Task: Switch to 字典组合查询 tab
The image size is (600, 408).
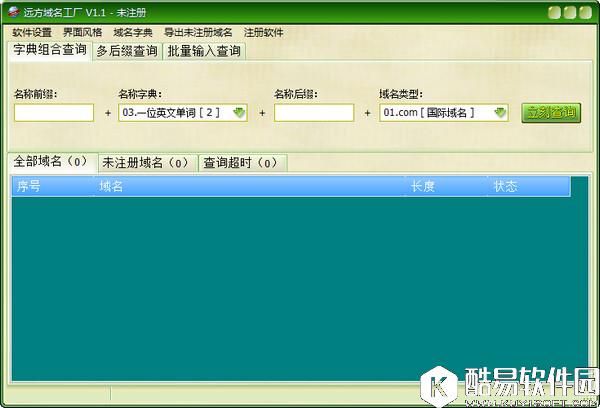Action: coord(50,50)
